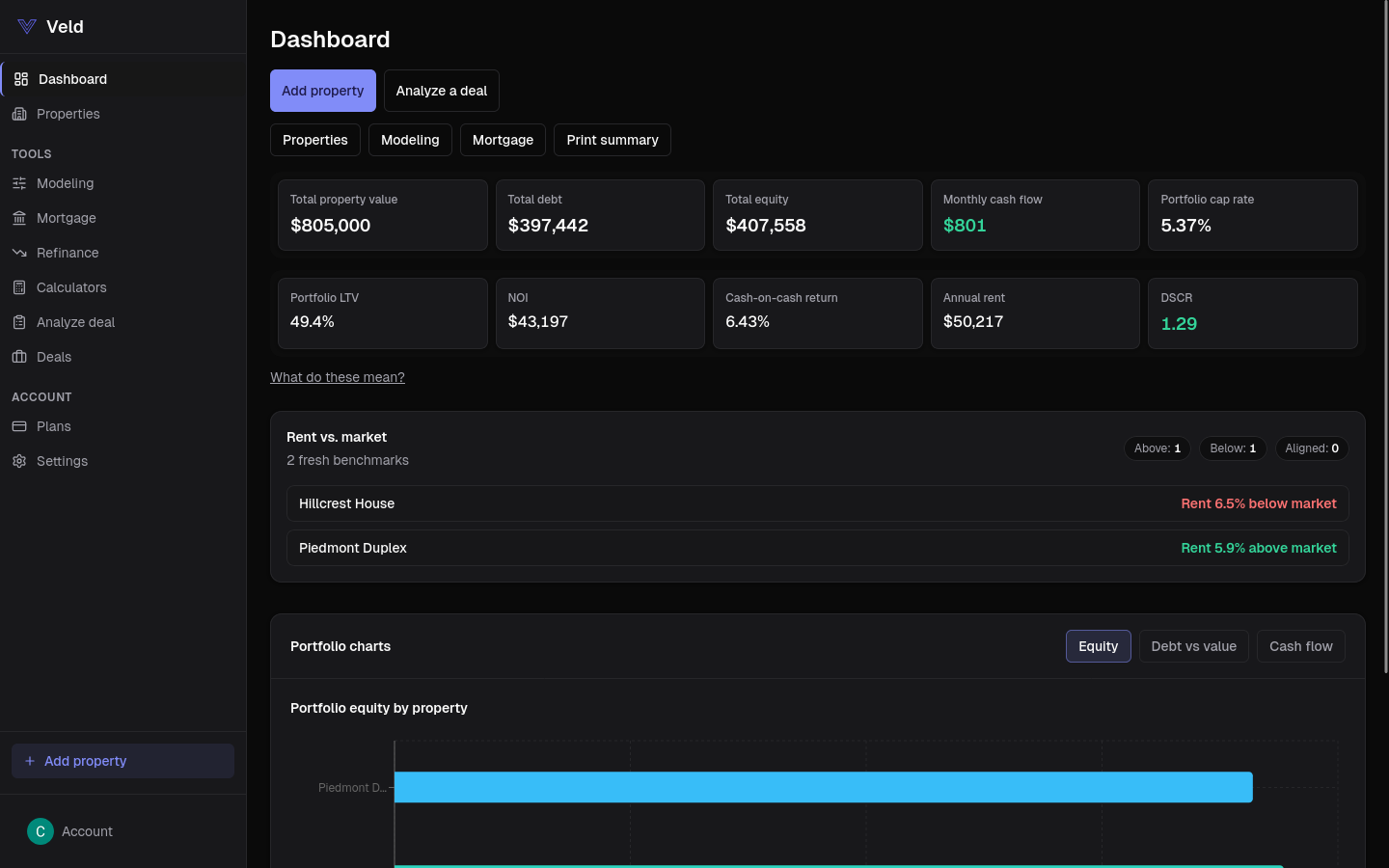Viewport: 1389px width, 868px height.
Task: Open the Dashboard sidebar icon
Action: click(21, 79)
